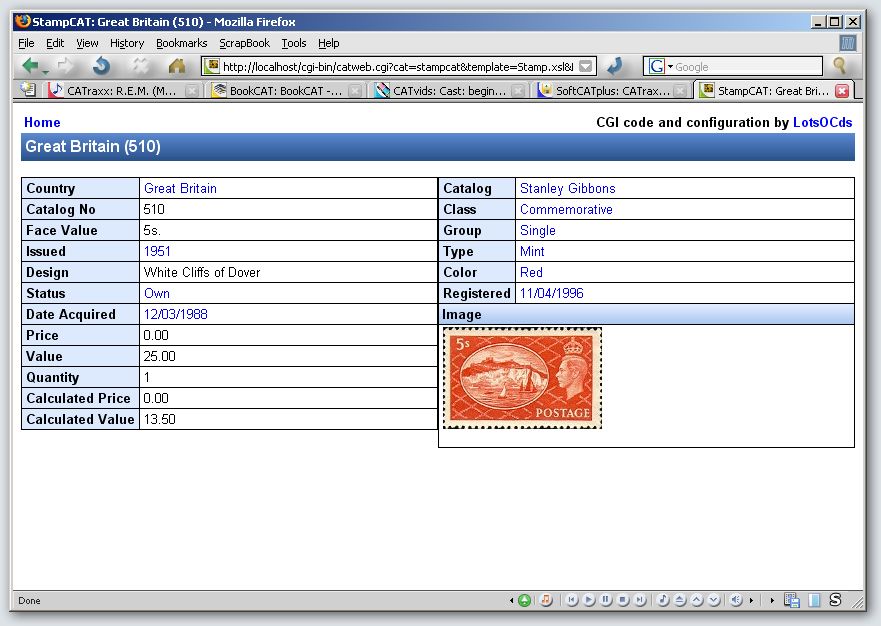Click the green circle status bar icon
This screenshot has height=626, width=881.
[x=524, y=600]
